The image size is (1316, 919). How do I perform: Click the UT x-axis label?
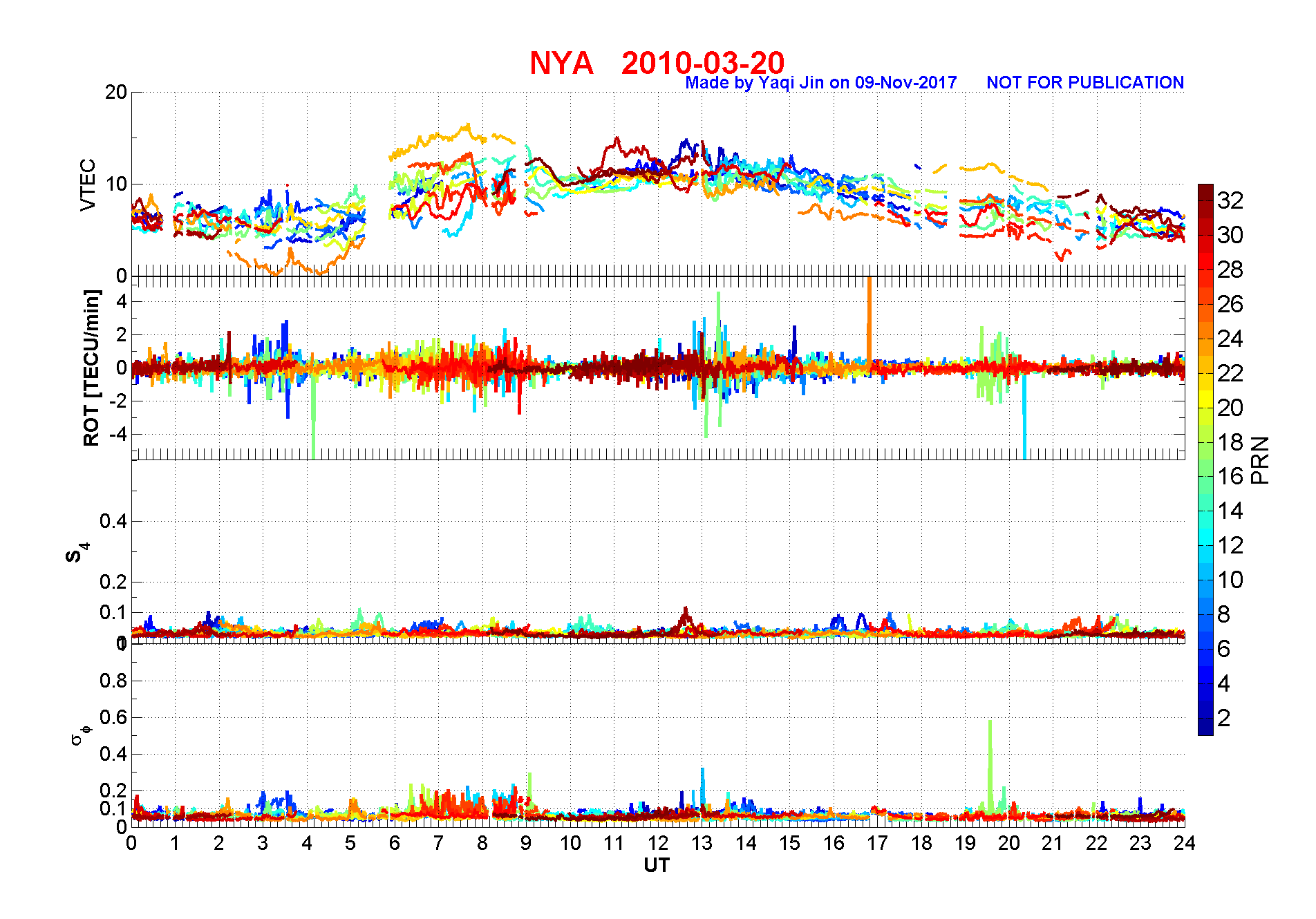coord(657,866)
